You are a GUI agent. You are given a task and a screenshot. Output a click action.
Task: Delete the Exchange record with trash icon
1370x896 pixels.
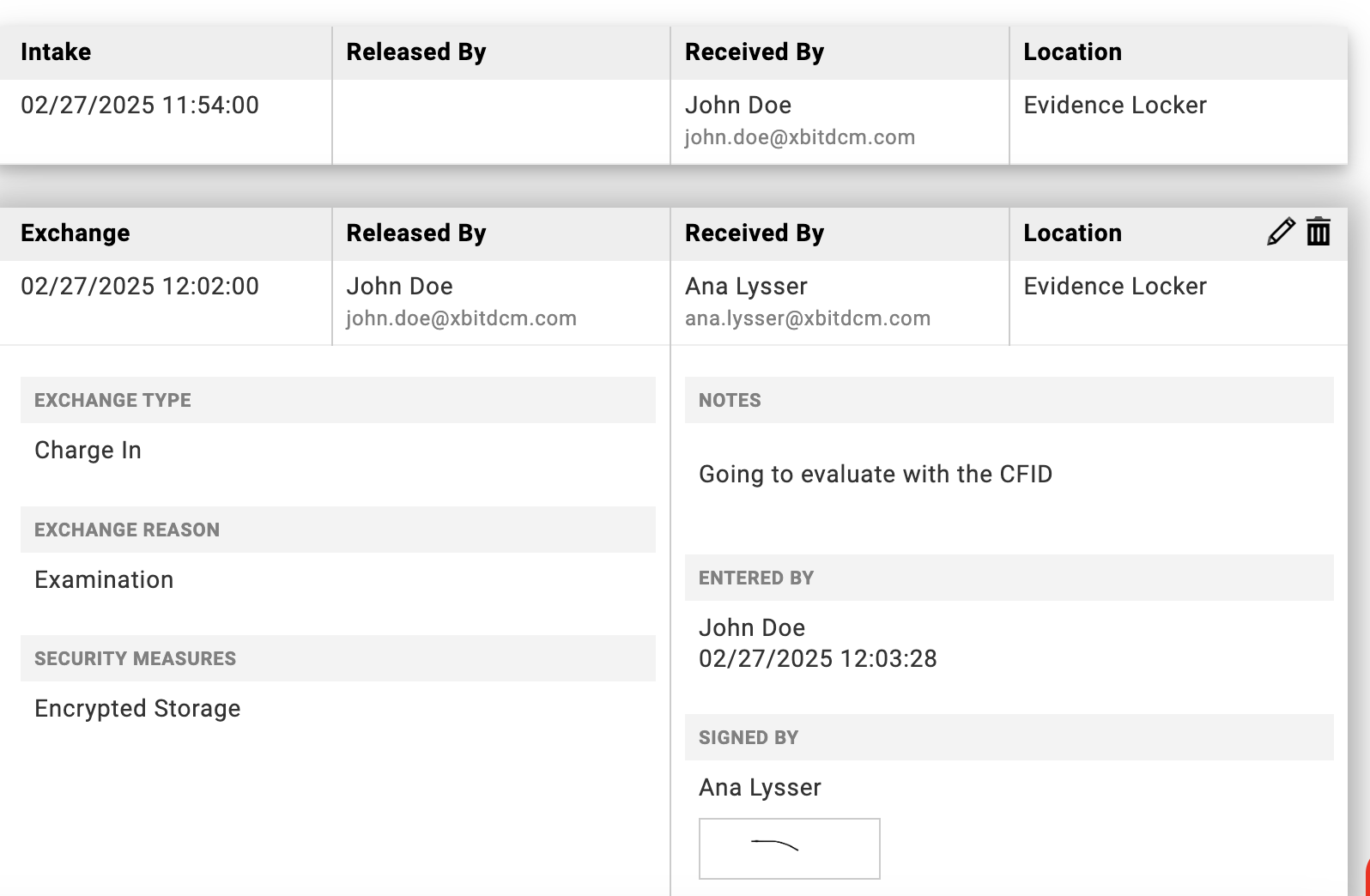coord(1318,233)
